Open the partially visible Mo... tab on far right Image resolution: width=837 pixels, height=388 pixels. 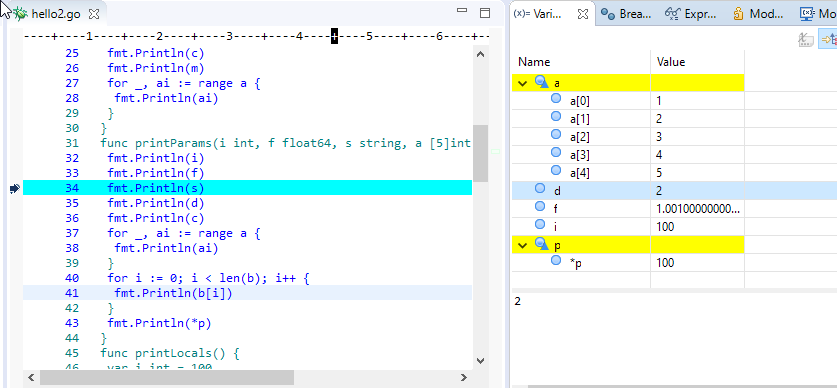click(x=818, y=14)
